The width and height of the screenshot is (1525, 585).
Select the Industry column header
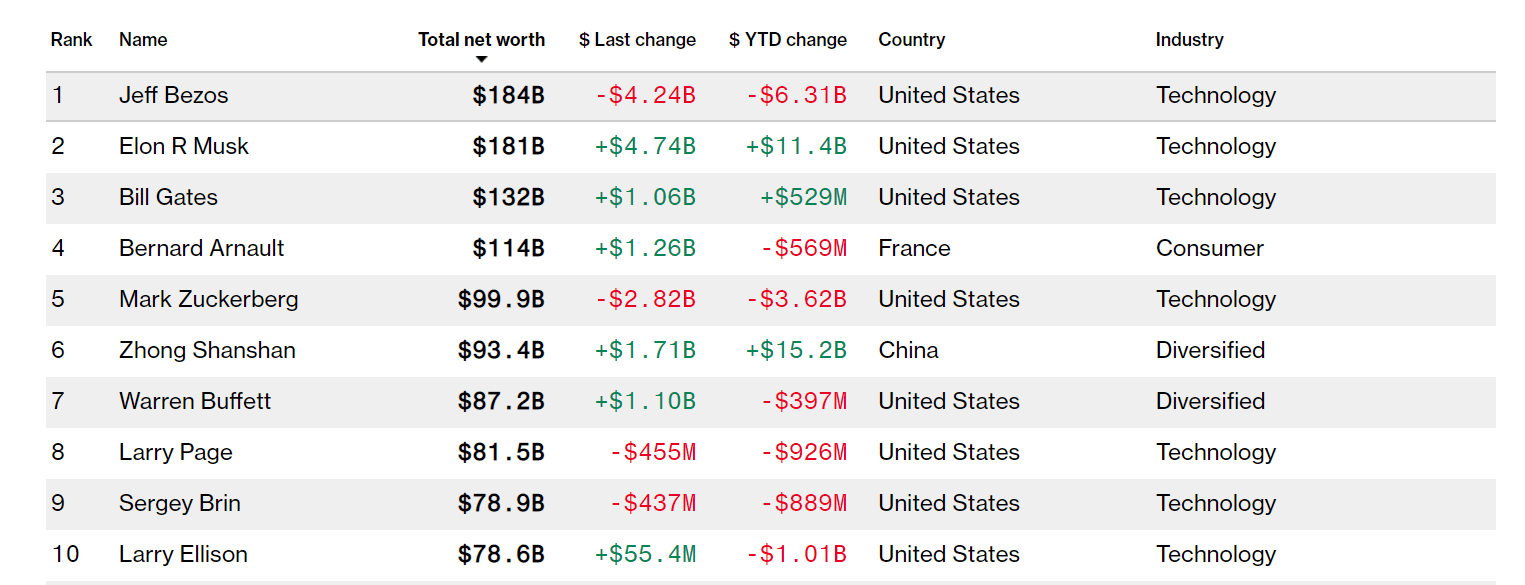click(1189, 40)
